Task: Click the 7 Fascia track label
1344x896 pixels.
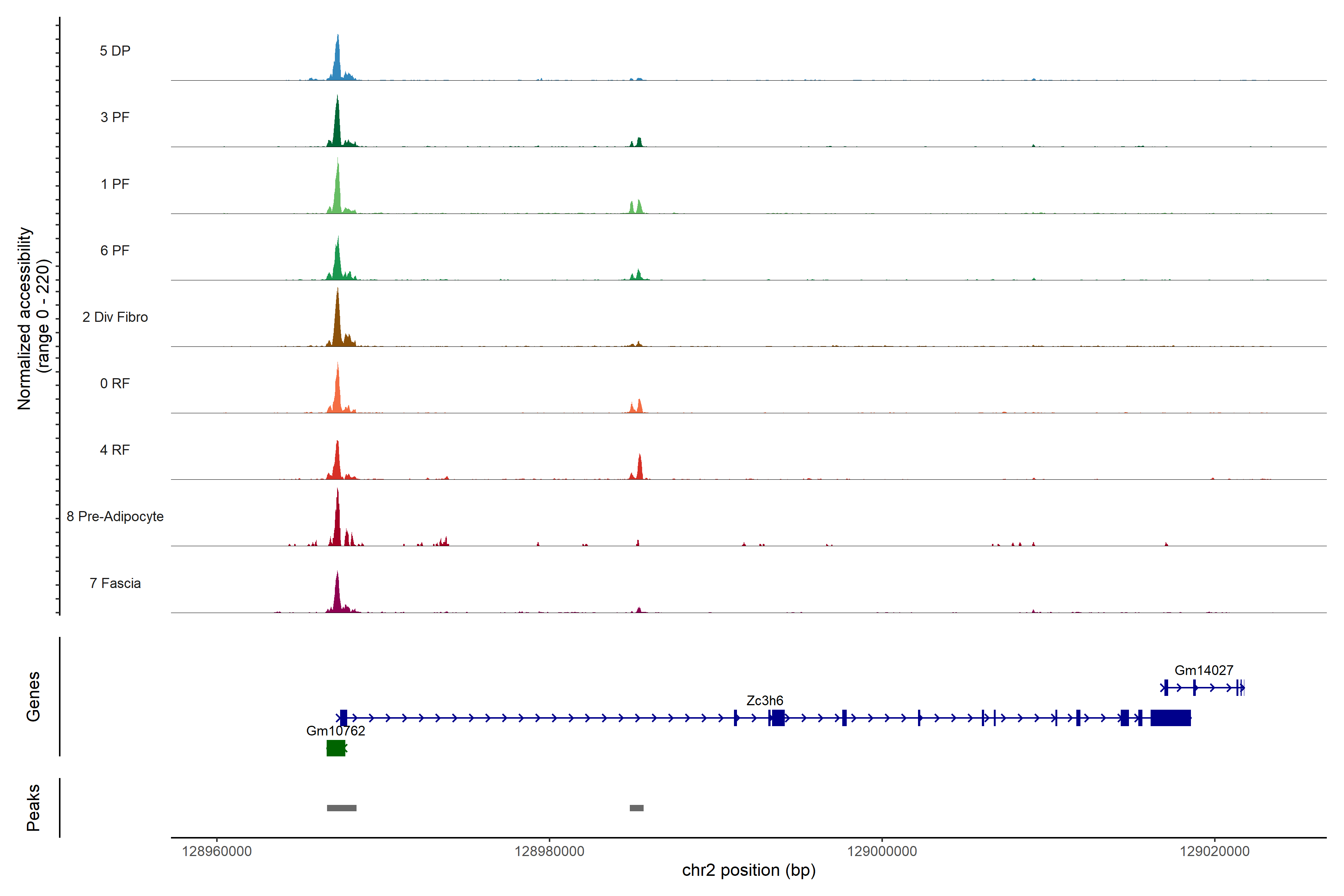Action: click(115, 584)
